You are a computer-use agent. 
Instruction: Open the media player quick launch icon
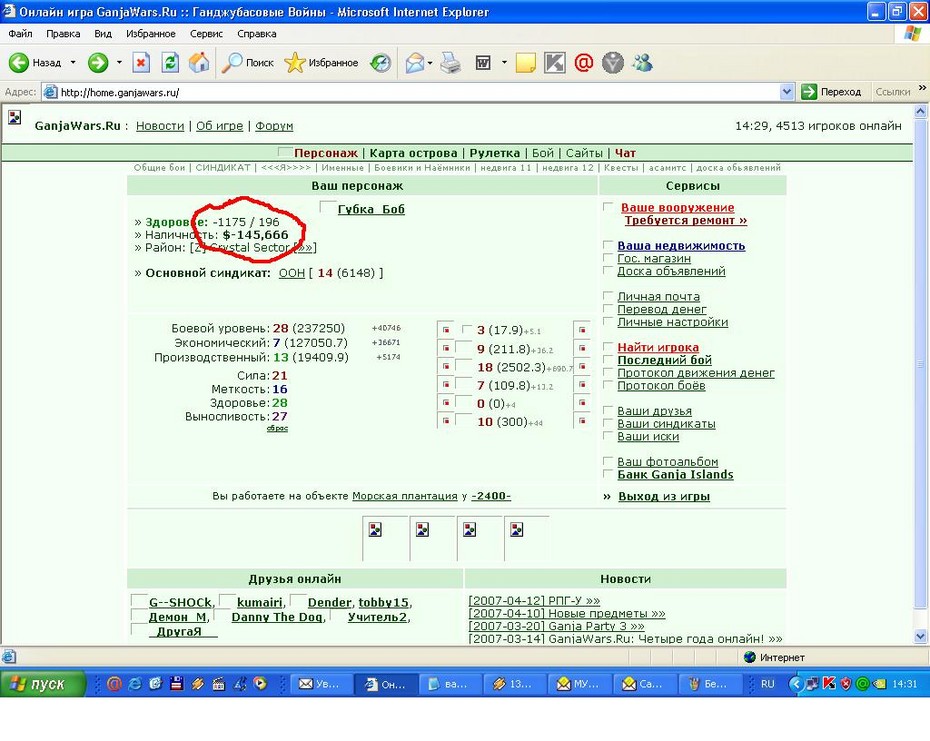pyautogui.click(x=260, y=683)
